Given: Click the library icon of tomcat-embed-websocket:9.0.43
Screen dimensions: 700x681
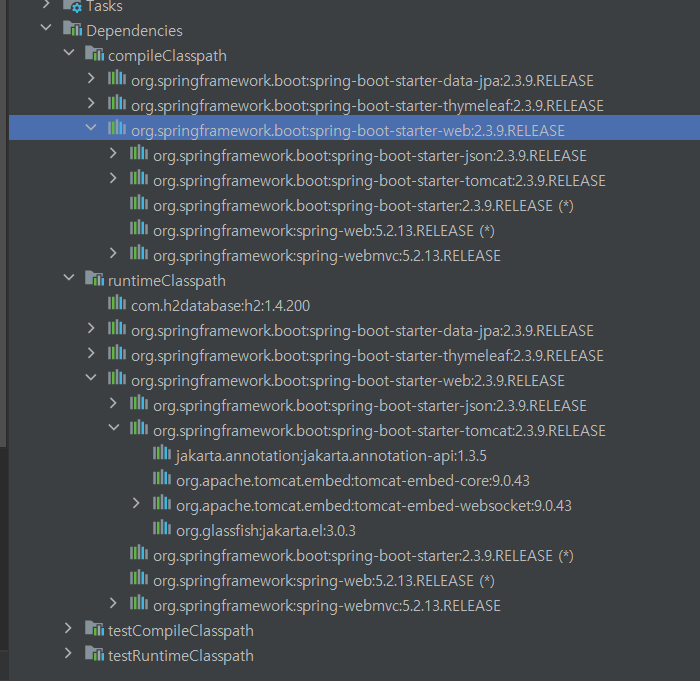Looking at the screenshot, I should (x=162, y=503).
